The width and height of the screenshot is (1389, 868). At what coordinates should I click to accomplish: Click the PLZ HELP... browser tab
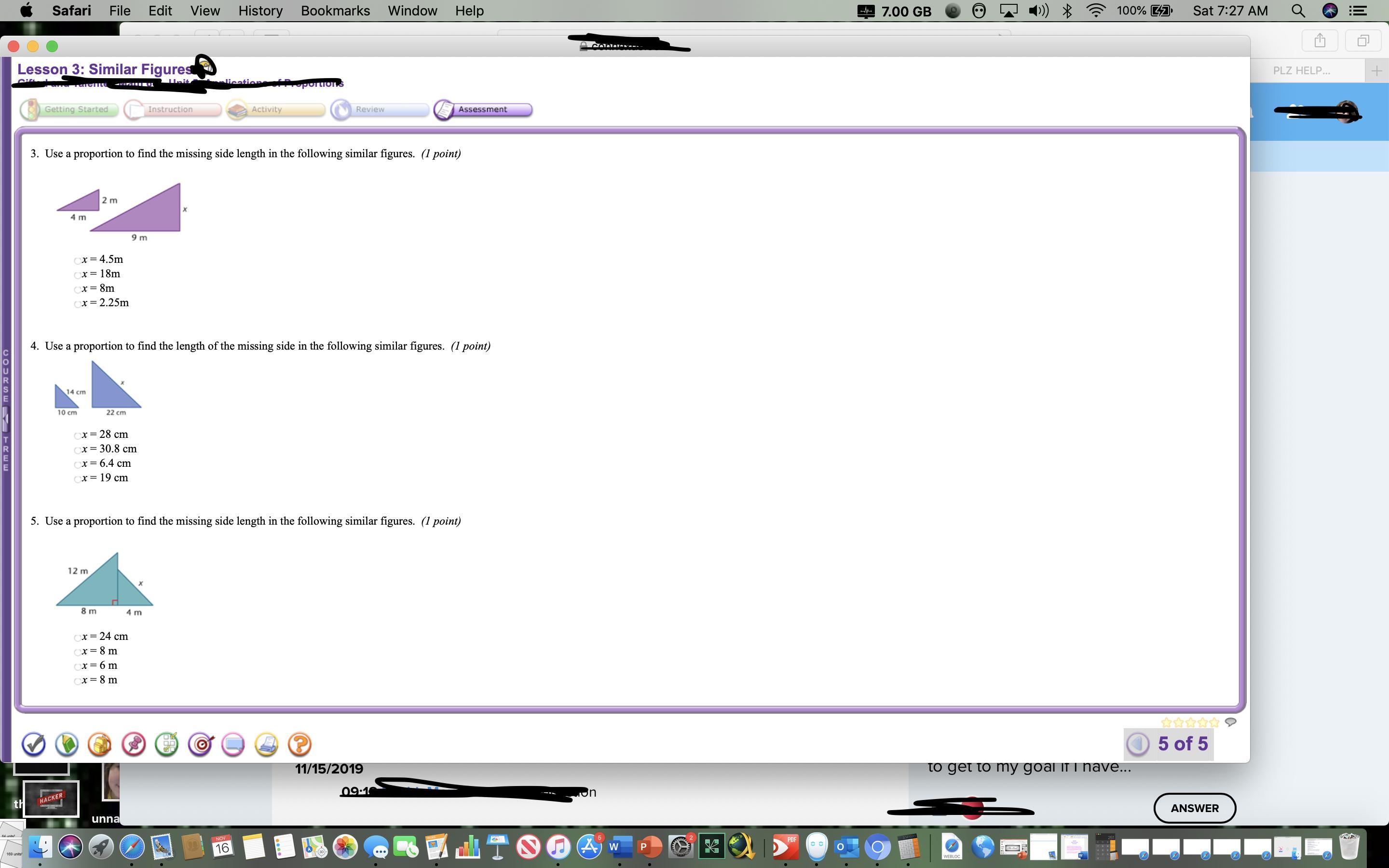click(1301, 70)
